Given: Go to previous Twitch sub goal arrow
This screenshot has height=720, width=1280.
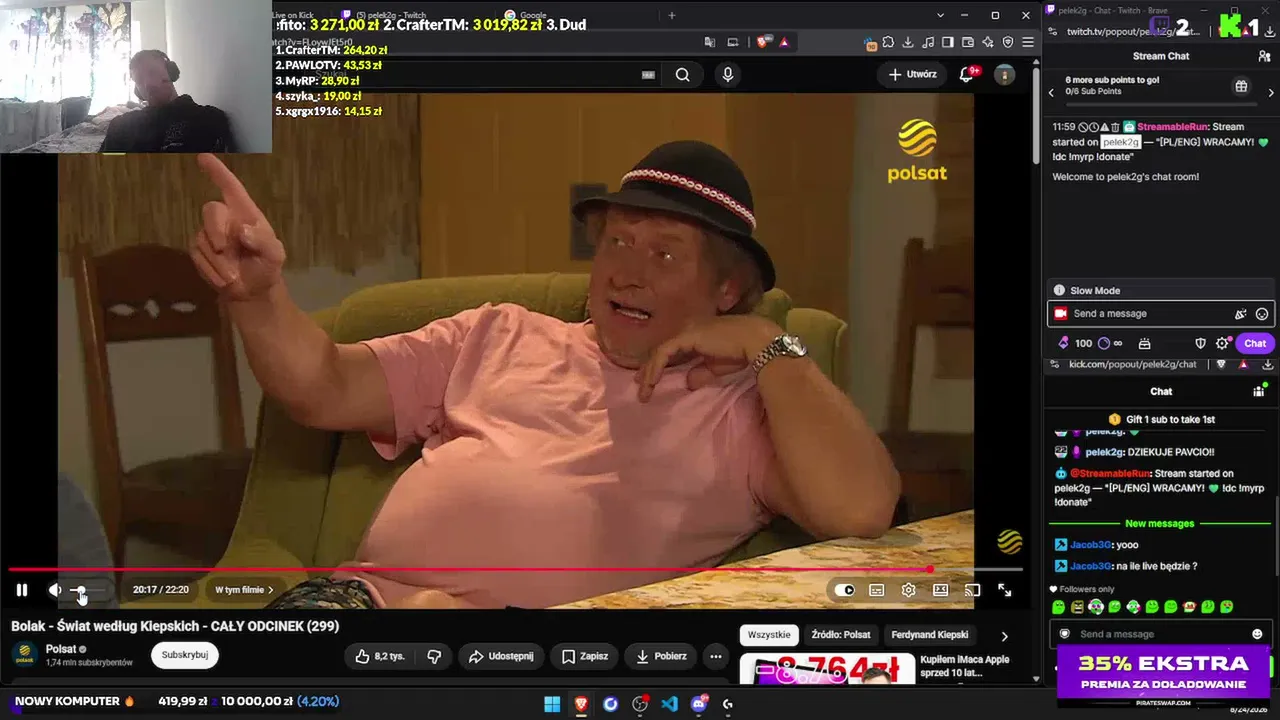Looking at the screenshot, I should pos(1051,92).
